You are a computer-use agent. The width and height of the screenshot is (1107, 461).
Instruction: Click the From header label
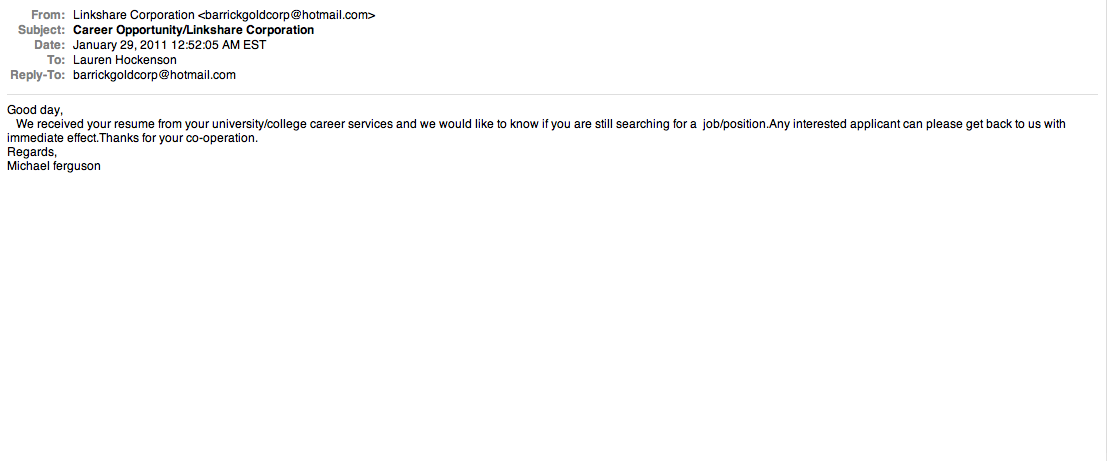(48, 15)
